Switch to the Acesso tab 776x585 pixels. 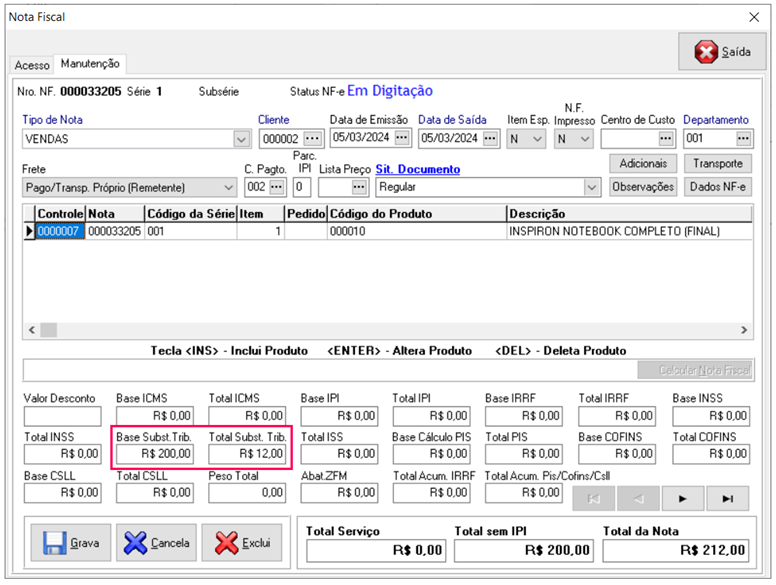click(31, 65)
